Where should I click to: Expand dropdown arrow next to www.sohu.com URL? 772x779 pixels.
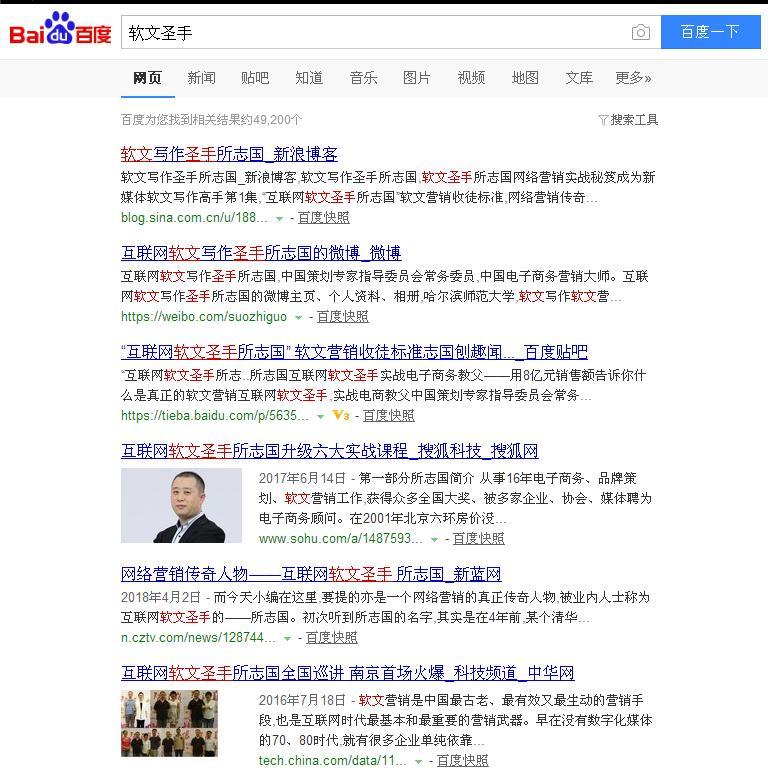point(434,540)
